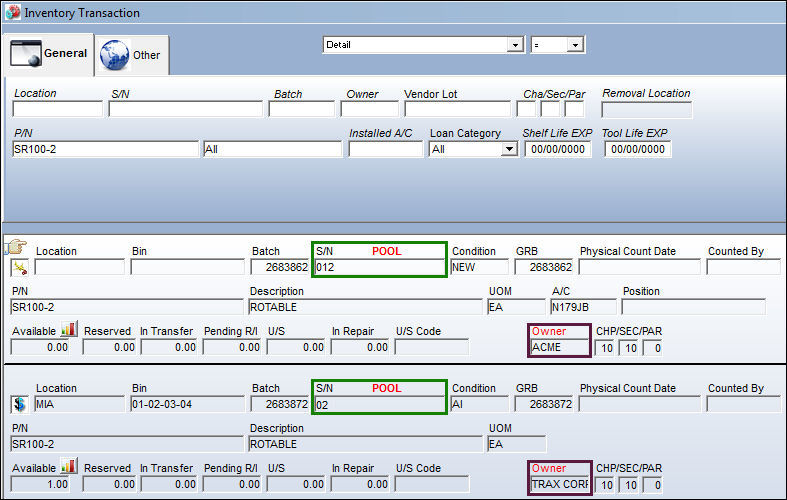Open the equals operator dropdown
The width and height of the screenshot is (787, 500).
575,45
